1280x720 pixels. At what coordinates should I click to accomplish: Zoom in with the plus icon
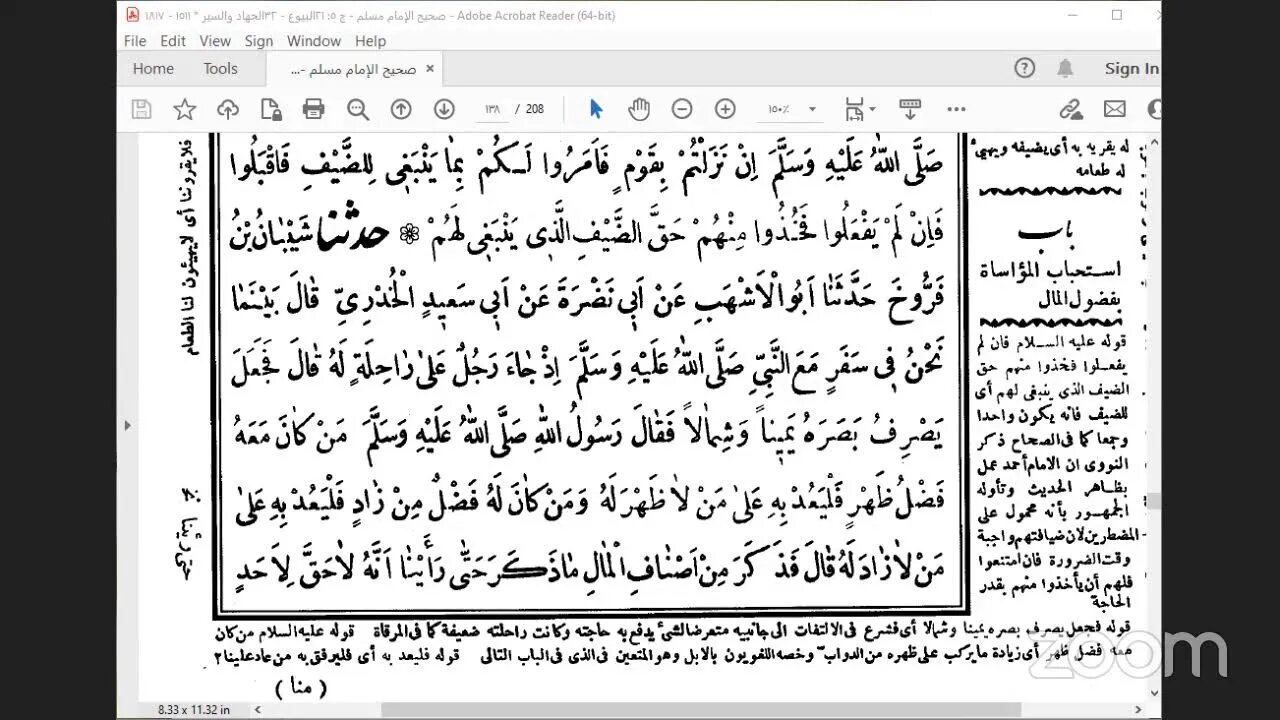coord(726,109)
